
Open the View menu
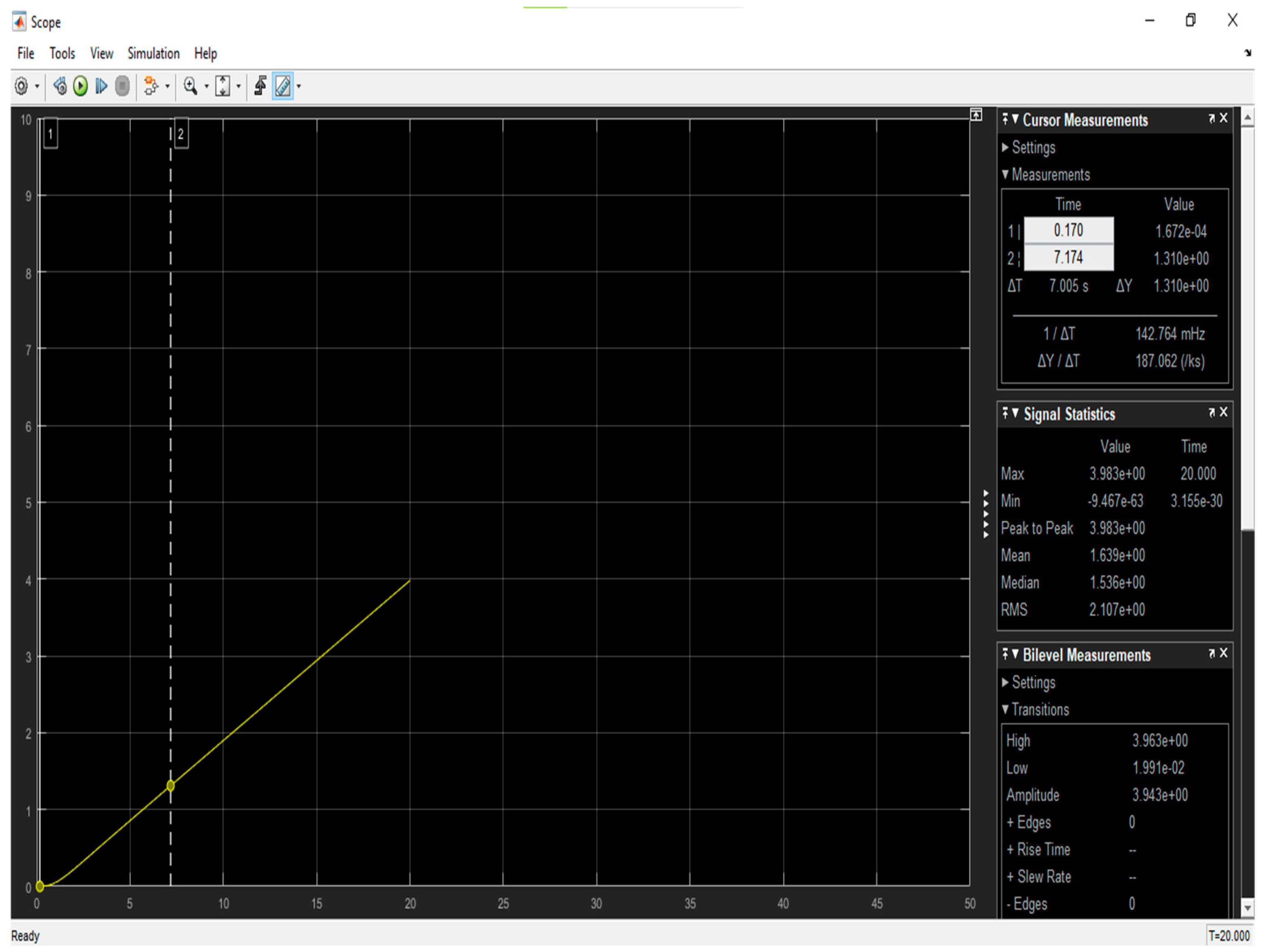(102, 53)
